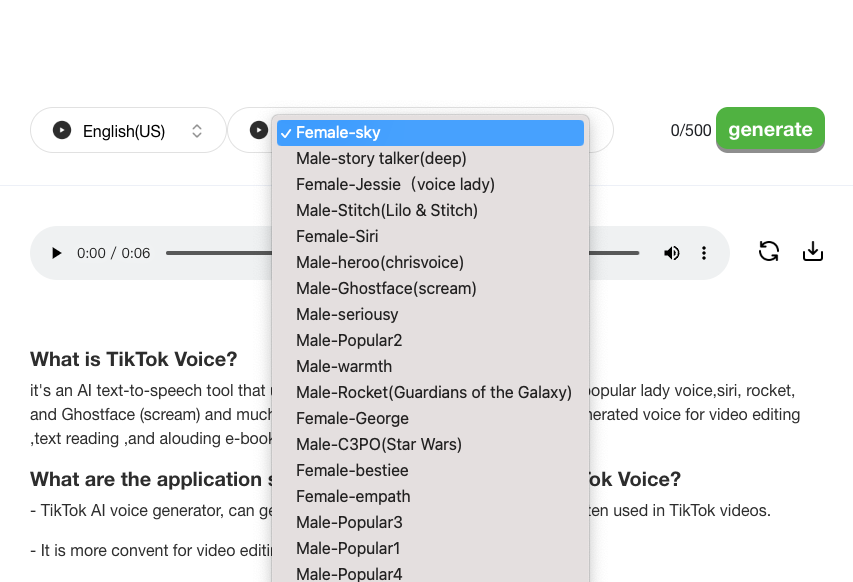
Task: Mute the audio player volume
Action: [672, 253]
